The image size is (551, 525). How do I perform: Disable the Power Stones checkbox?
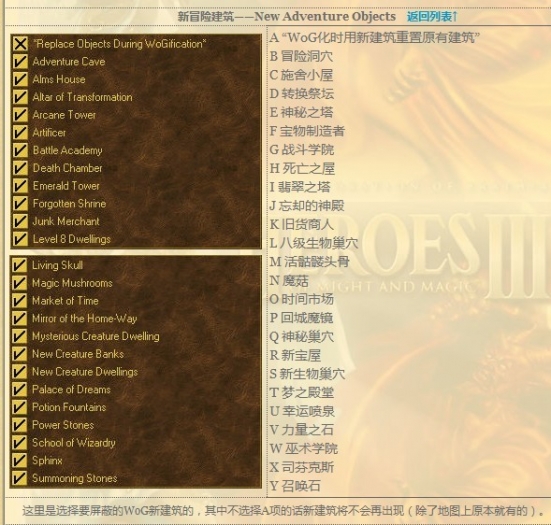tap(19, 425)
